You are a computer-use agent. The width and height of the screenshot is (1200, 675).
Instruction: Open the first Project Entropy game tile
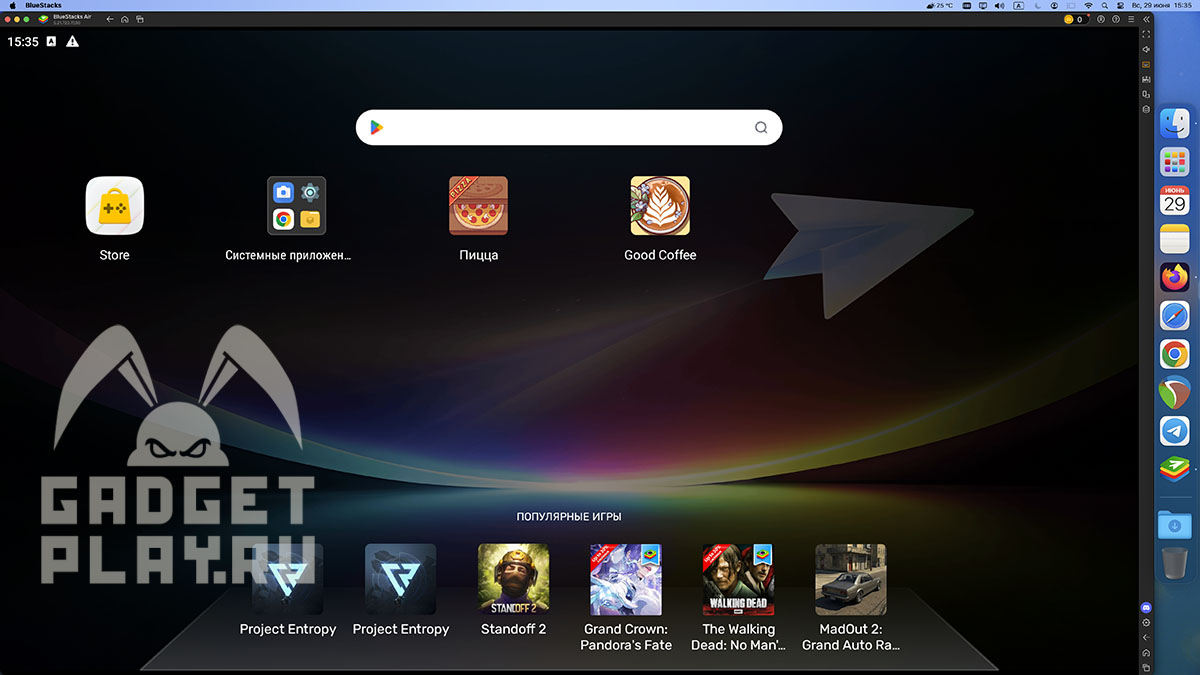pyautogui.click(x=288, y=579)
